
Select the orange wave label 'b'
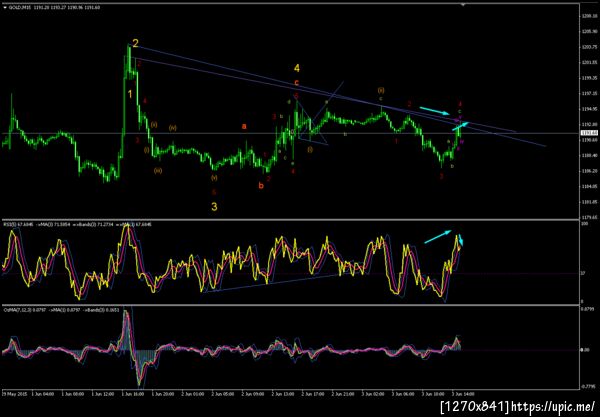tap(261, 186)
